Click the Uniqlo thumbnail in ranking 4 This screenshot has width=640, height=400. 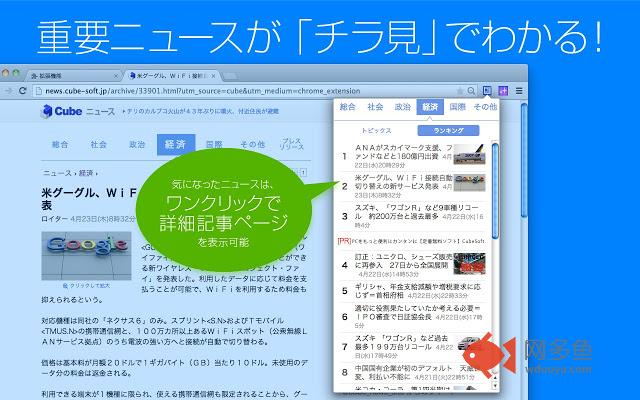point(469,263)
